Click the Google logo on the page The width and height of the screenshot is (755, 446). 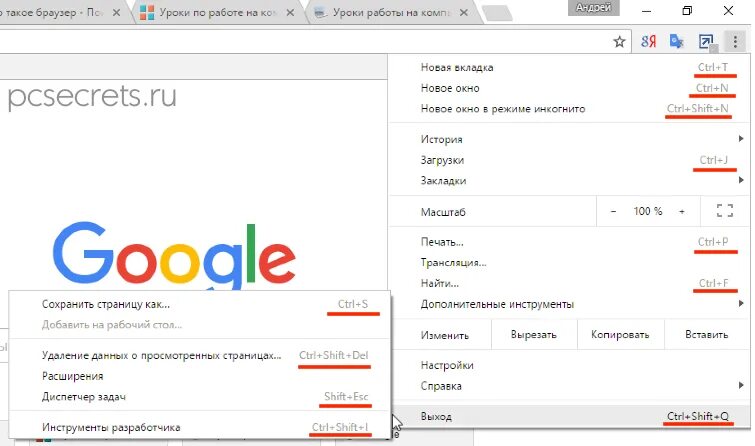point(174,256)
